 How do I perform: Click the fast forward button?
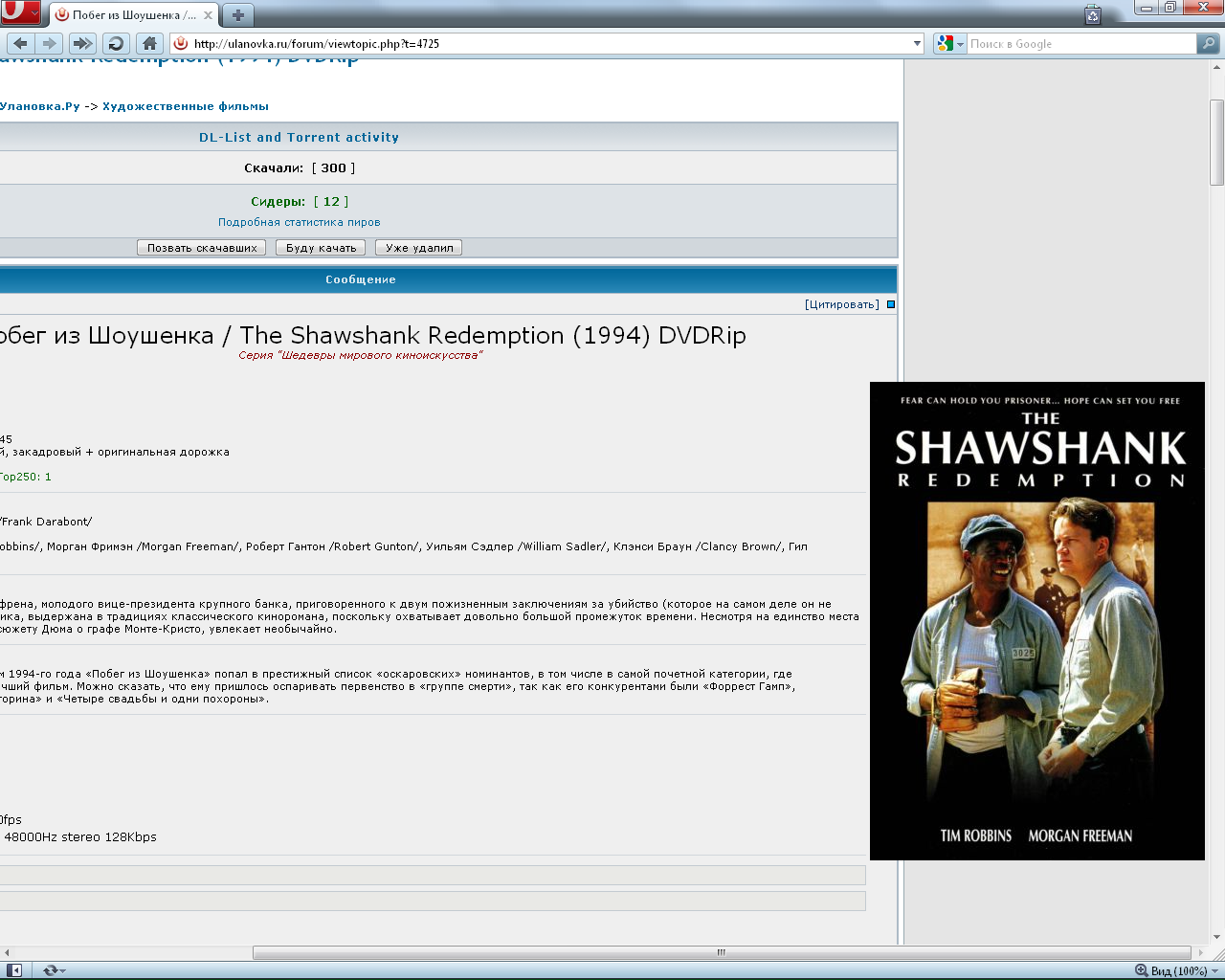(83, 43)
